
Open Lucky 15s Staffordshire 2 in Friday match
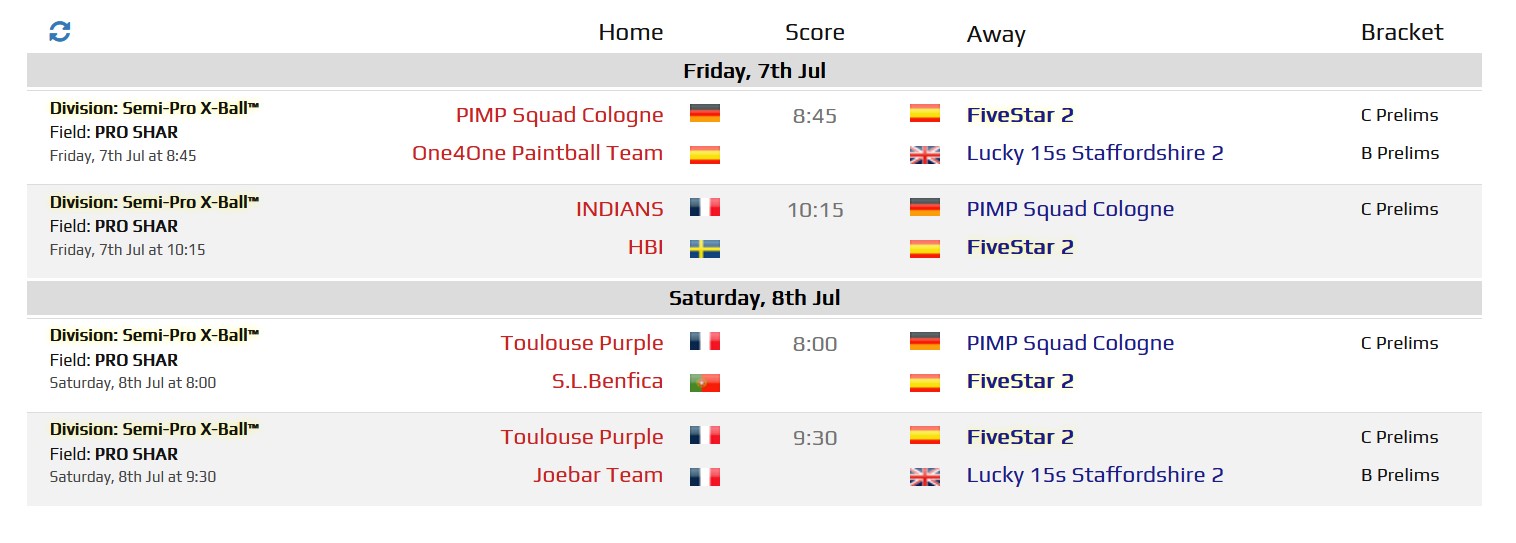pos(1095,153)
